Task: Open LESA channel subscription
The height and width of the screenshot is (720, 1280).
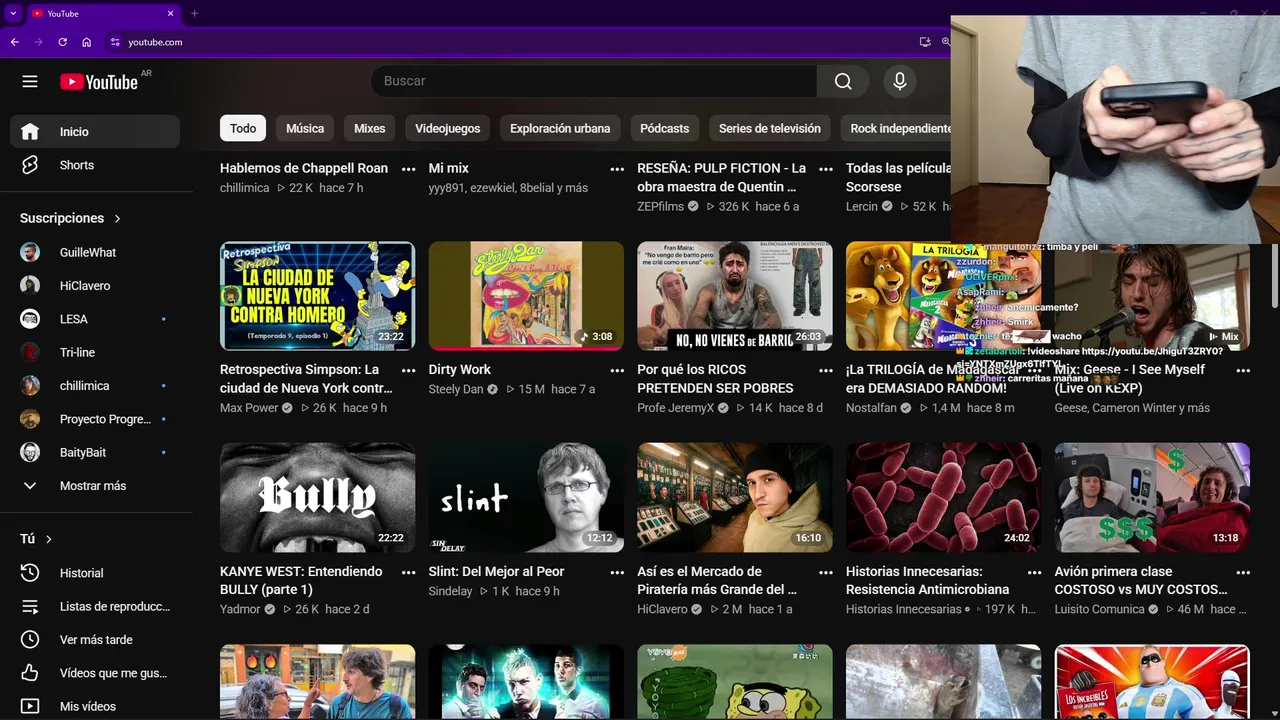Action: pyautogui.click(x=95, y=319)
